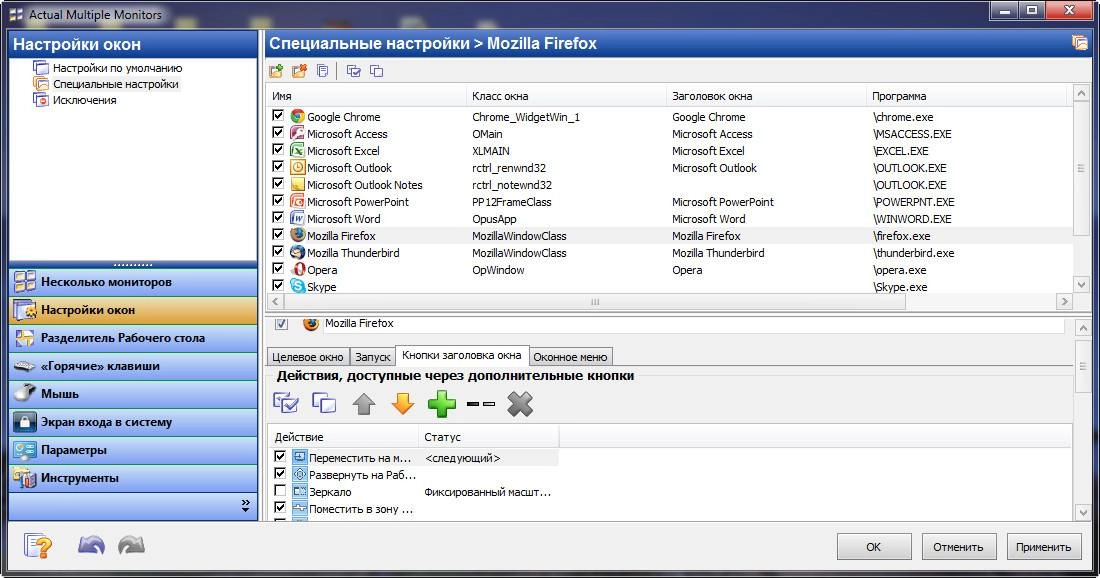
Task: Disable the Mozilla Firefox rule checkbox
Action: (278, 234)
